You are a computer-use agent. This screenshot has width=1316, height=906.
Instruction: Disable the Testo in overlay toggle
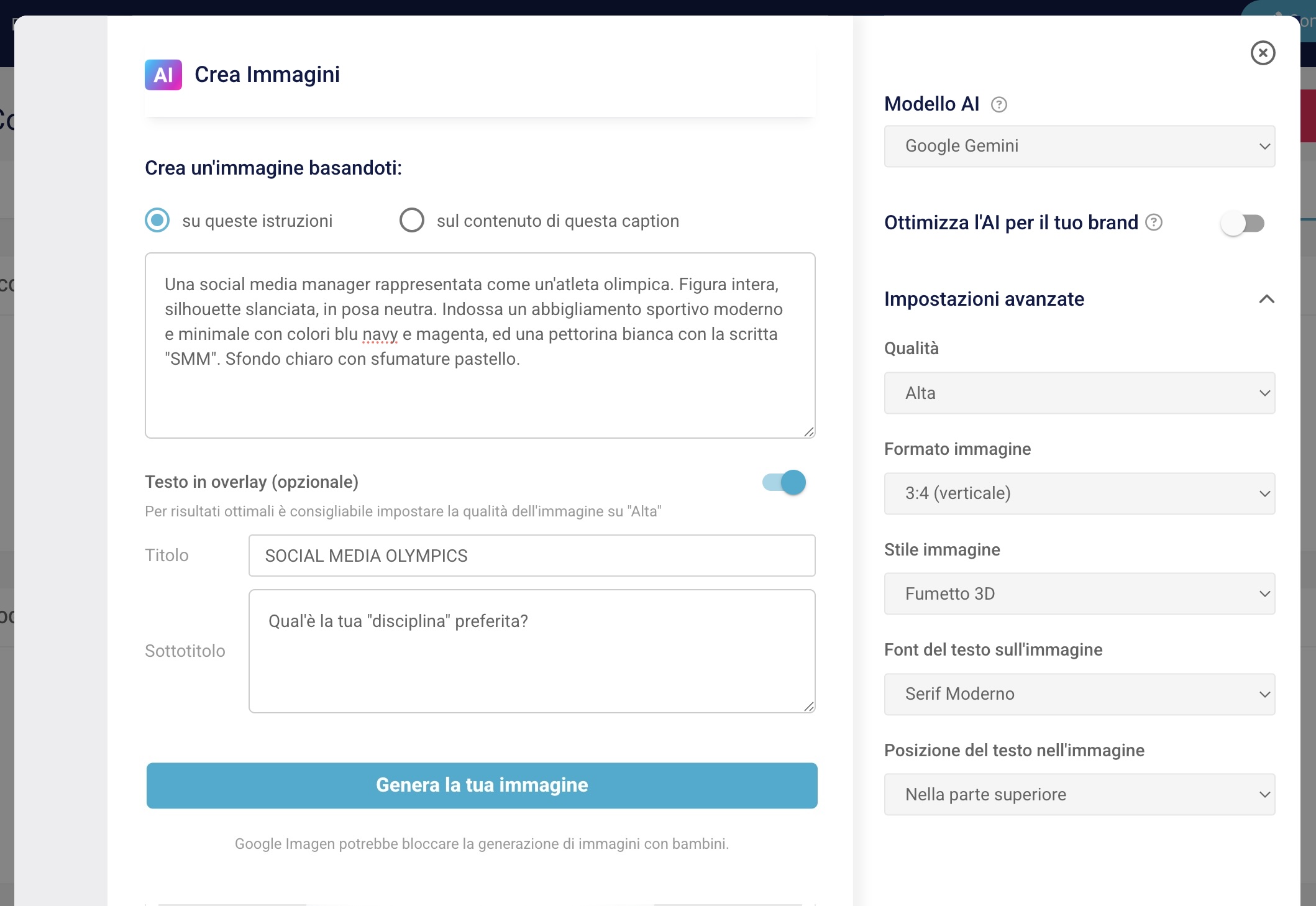(784, 483)
